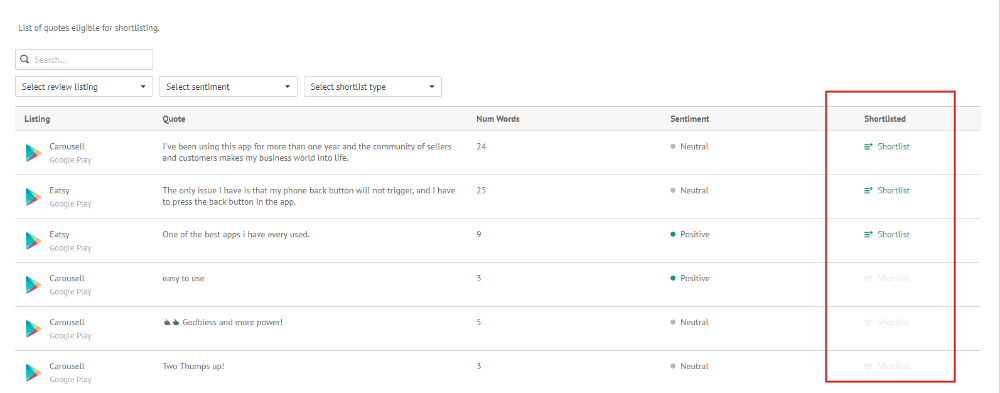Click the Carousell name in 'easy to use' row

point(67,279)
